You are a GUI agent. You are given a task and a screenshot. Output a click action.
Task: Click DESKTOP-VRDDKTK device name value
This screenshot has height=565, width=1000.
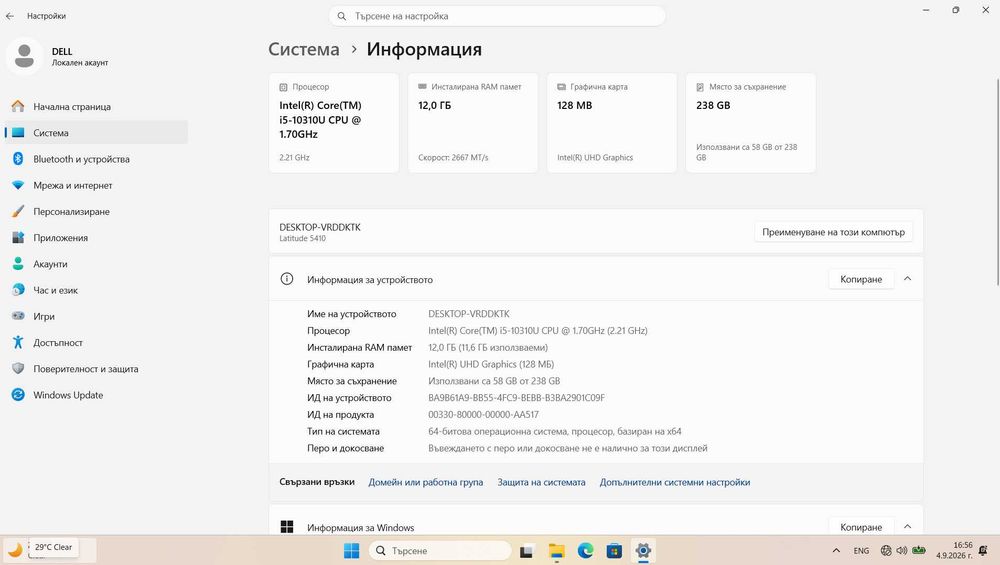469,314
